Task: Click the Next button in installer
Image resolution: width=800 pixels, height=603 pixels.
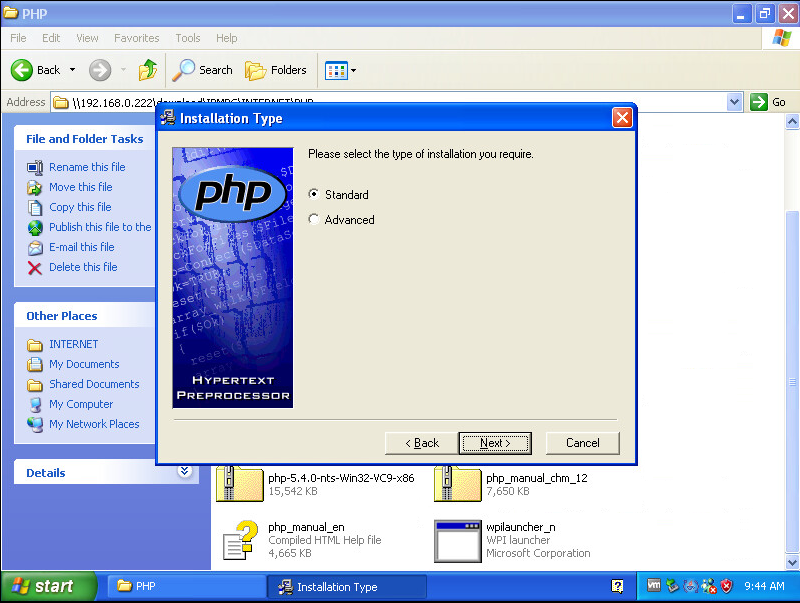Action: tap(495, 443)
